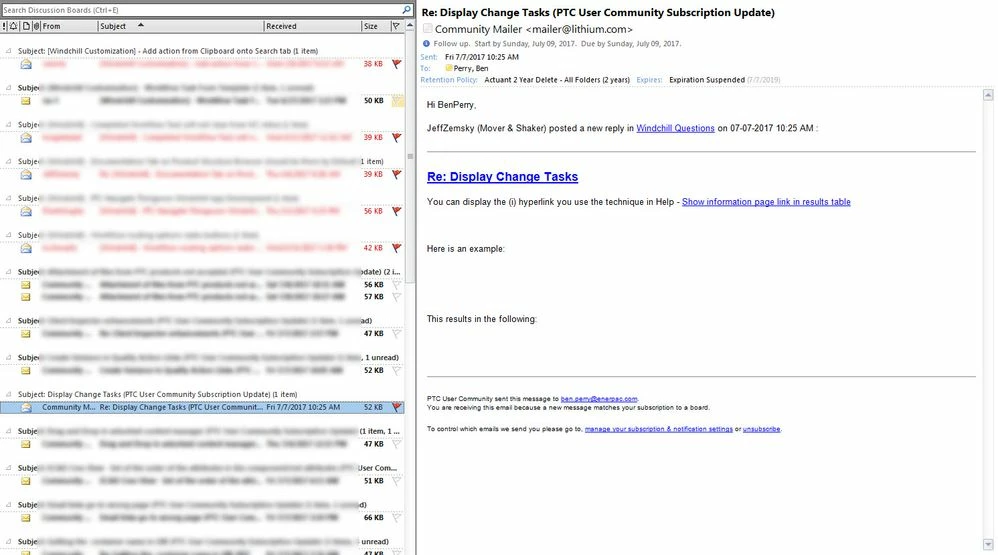Click the red flag on the 42 KB message
The height and width of the screenshot is (555, 998).
coord(397,248)
